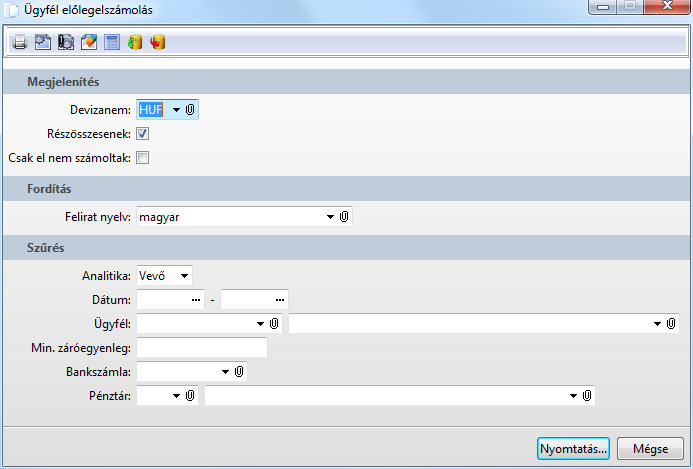The image size is (693, 469).
Task: Click into the Min. záróegyenleg field
Action: click(202, 347)
